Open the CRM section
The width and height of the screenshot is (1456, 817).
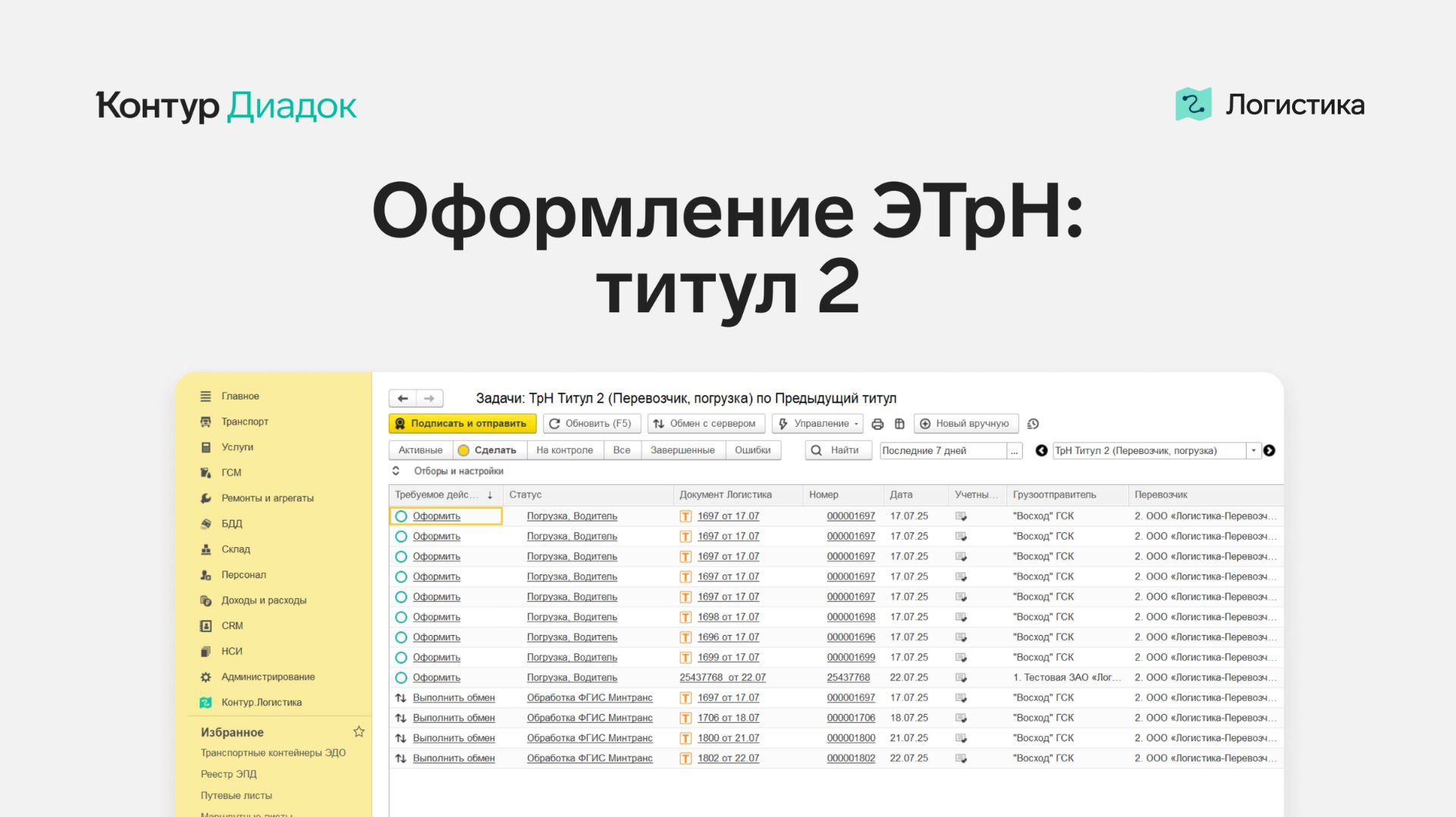tap(234, 625)
